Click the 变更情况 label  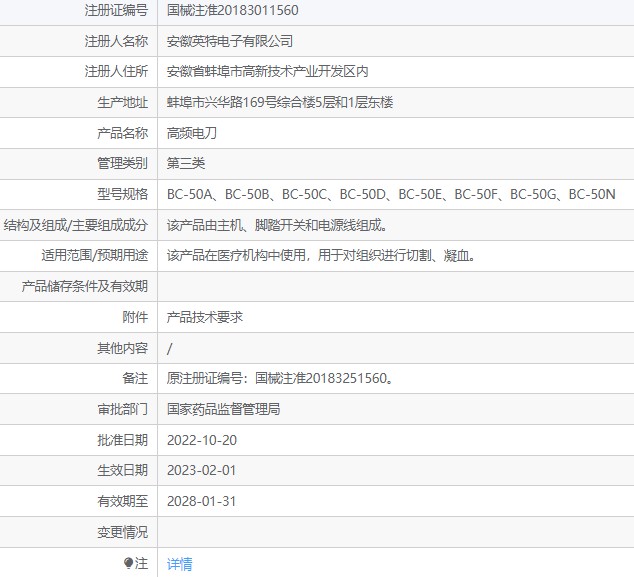(x=123, y=533)
